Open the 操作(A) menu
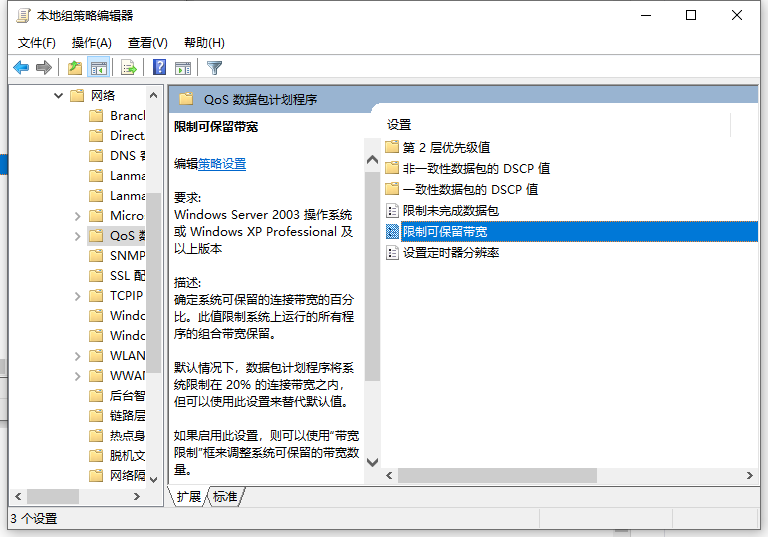Image resolution: width=768 pixels, height=537 pixels. coord(92,43)
